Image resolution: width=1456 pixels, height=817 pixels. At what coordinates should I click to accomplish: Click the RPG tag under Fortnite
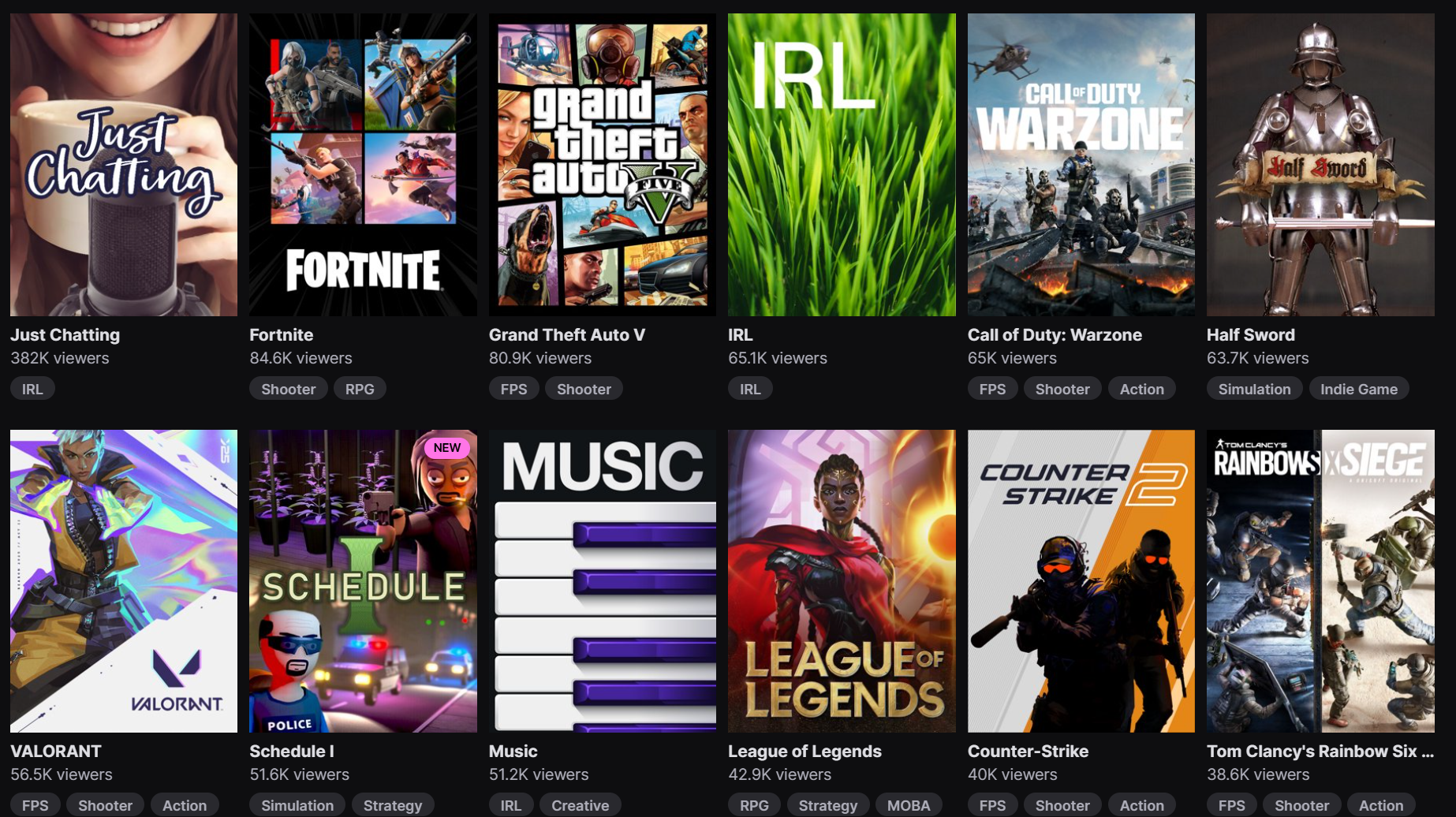[360, 389]
